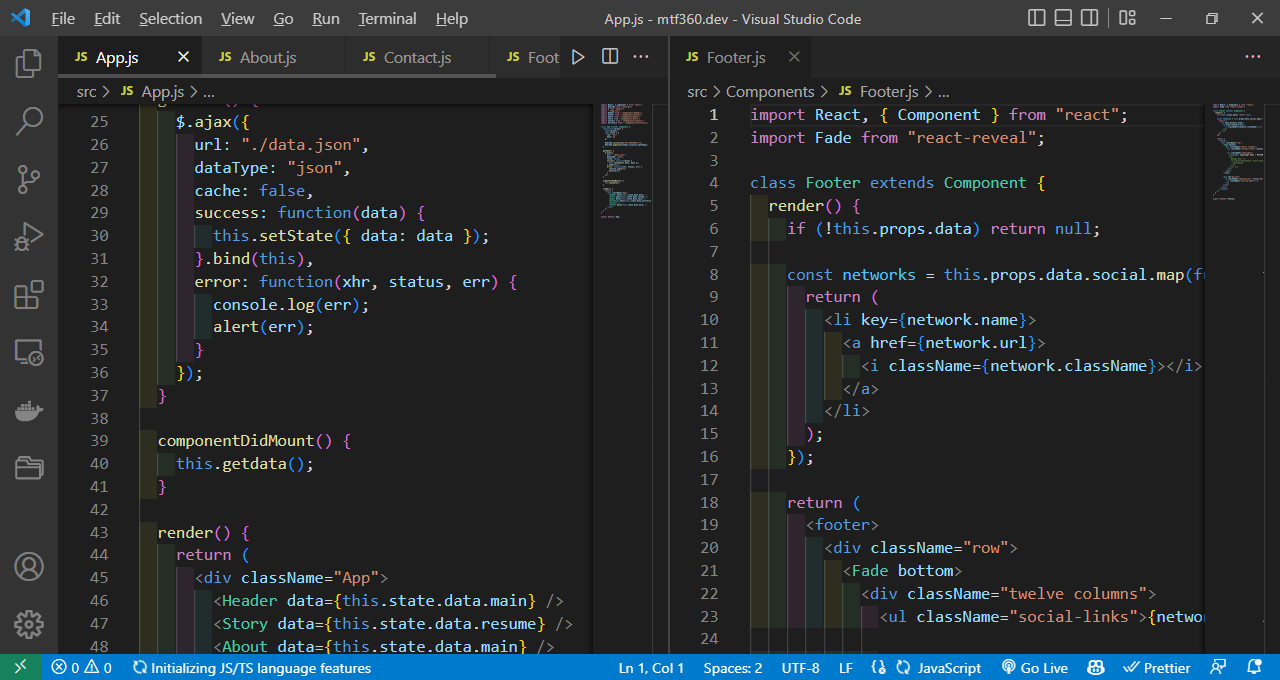Click the Go Live button
This screenshot has width=1280, height=680.
1035,668
